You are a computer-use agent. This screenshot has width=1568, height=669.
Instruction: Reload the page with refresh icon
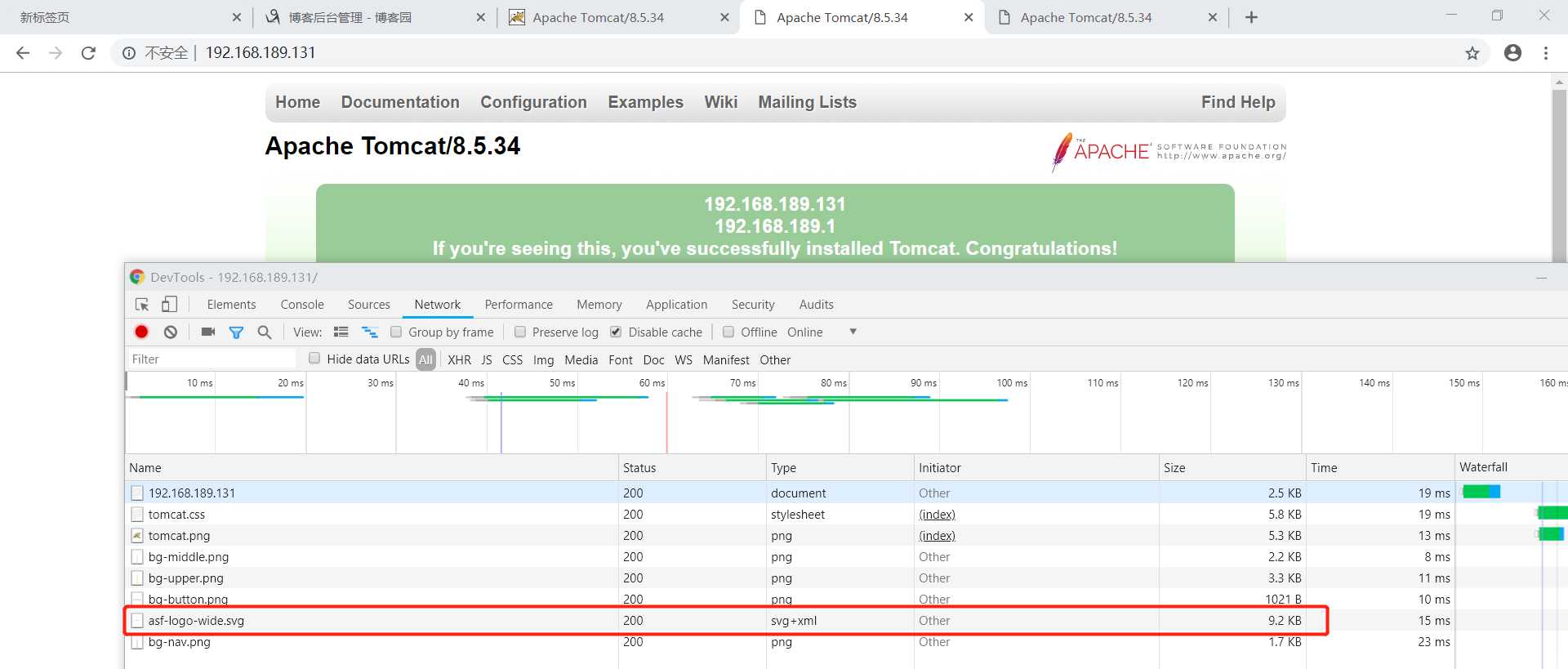pos(88,53)
